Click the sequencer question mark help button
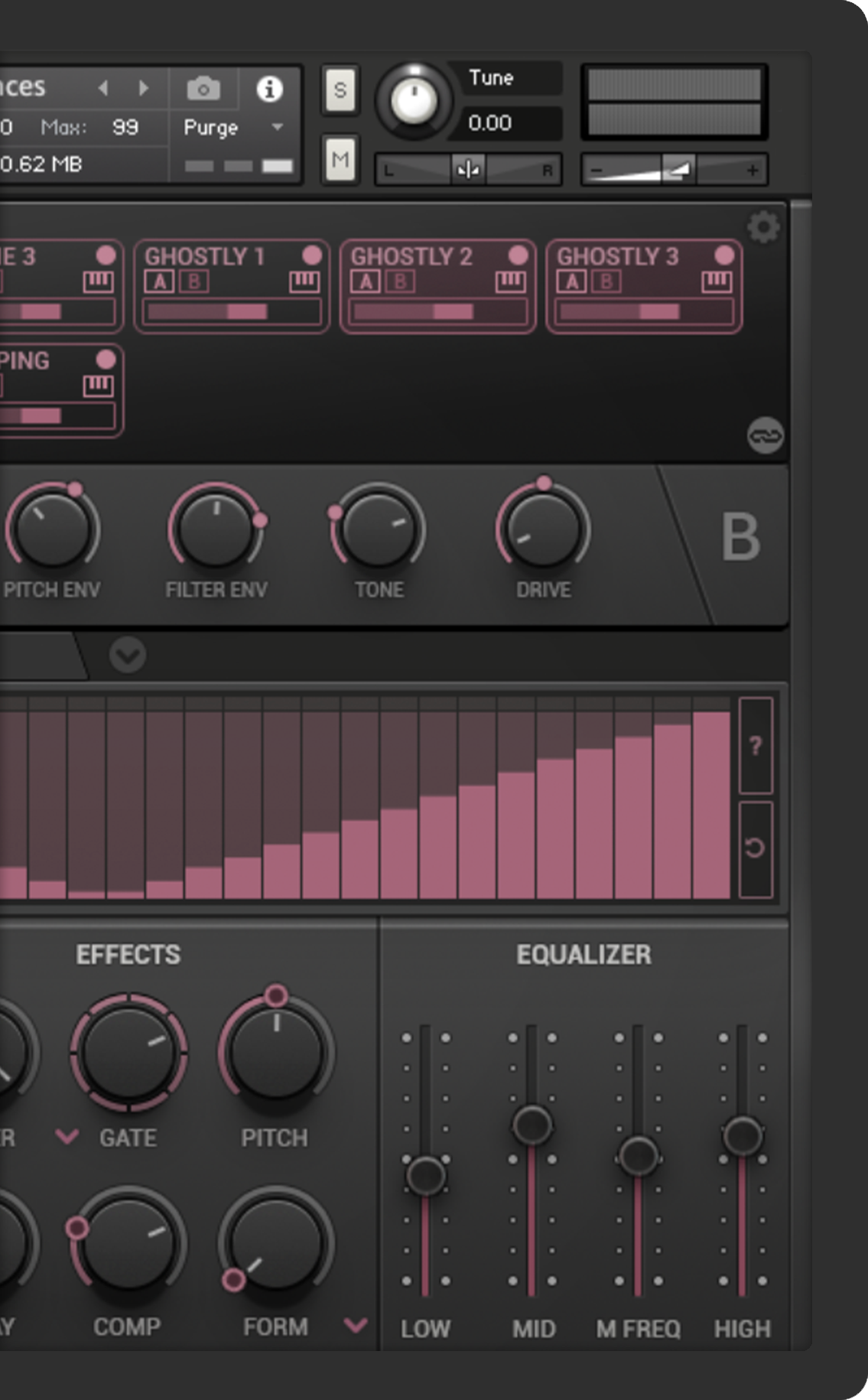Viewport: 868px width, 1400px height. (x=756, y=745)
